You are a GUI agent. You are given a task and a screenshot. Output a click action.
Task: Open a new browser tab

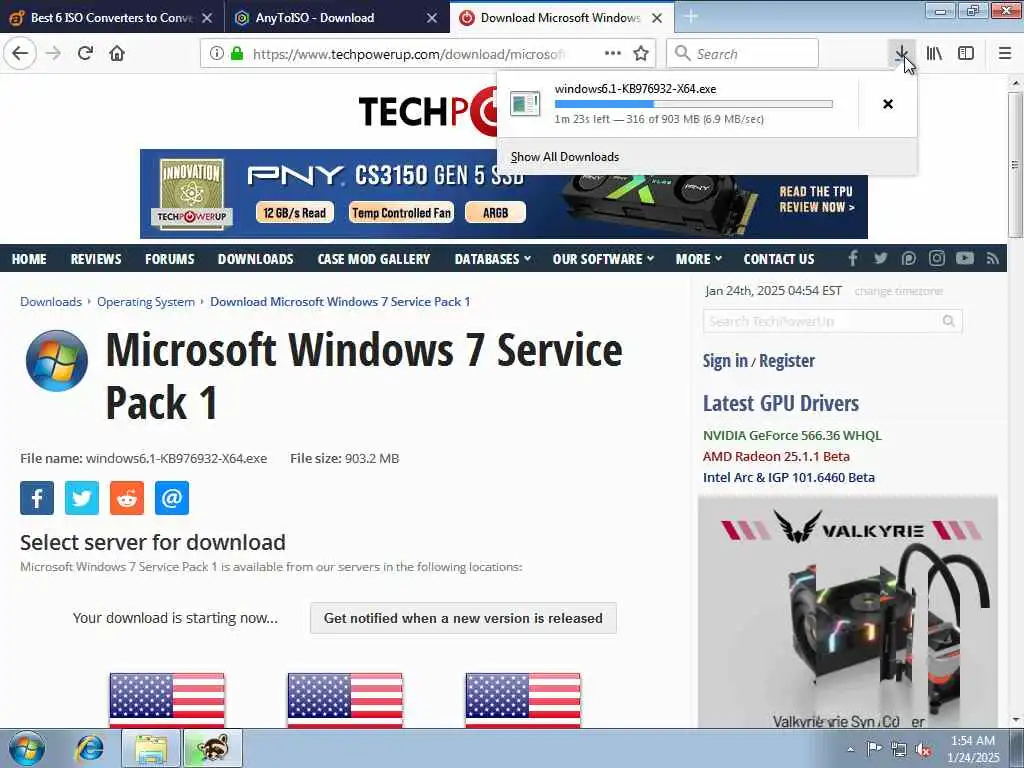tap(691, 18)
